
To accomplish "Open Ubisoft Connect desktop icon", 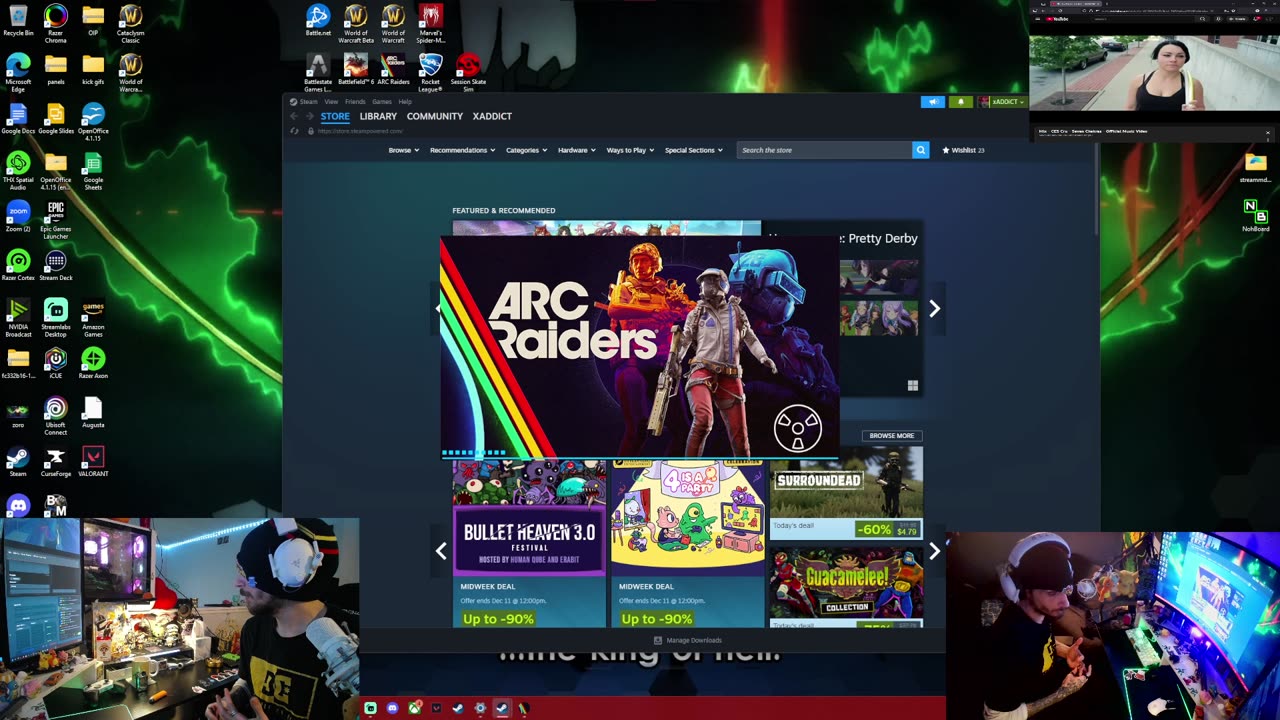I will point(56,417).
